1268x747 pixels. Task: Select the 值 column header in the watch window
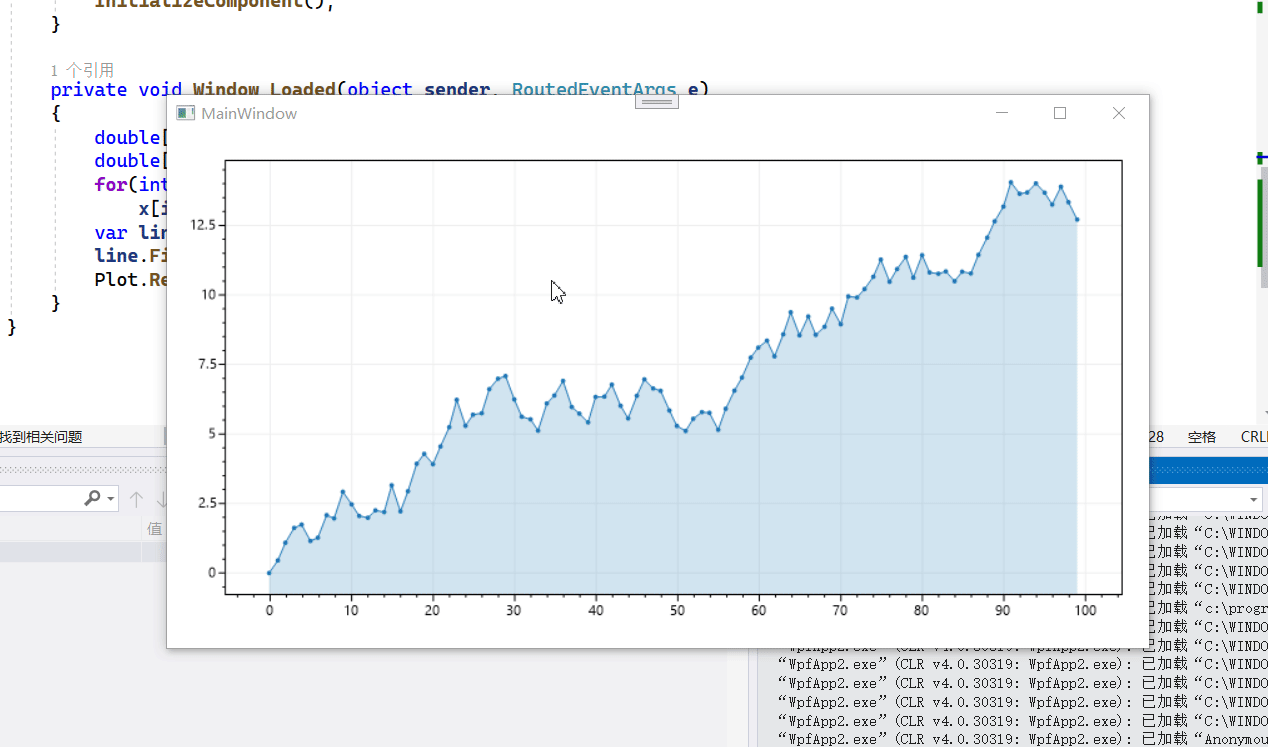(x=154, y=528)
